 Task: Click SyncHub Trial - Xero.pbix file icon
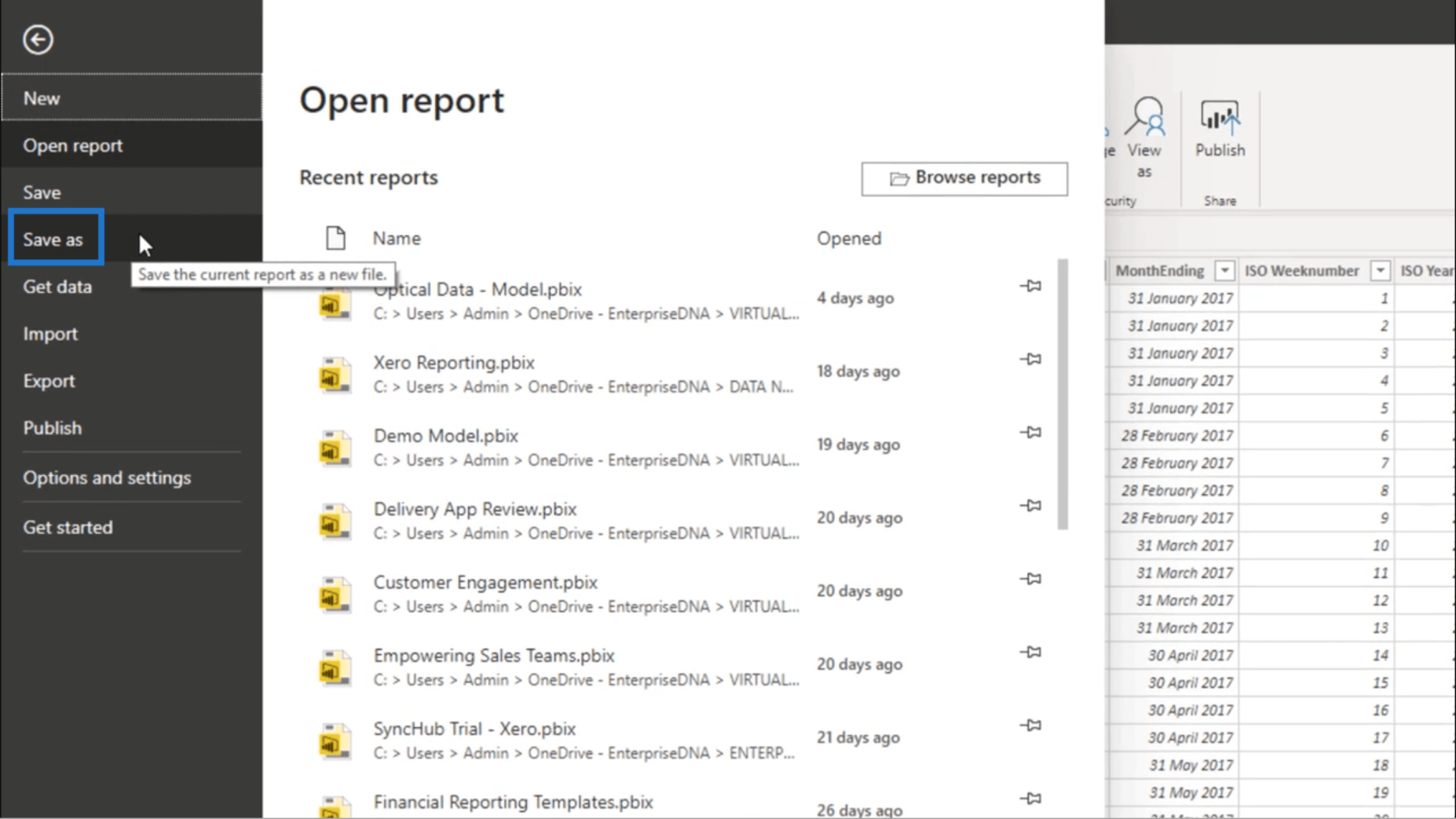(x=335, y=741)
